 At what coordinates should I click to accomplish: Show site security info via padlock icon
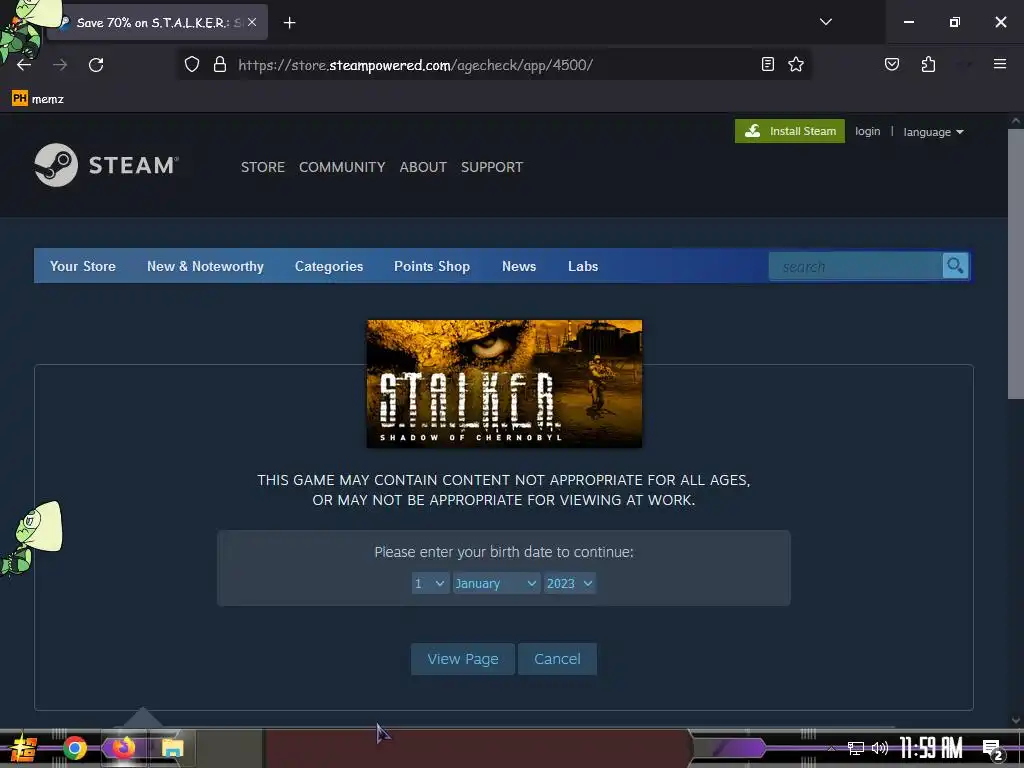coord(220,64)
